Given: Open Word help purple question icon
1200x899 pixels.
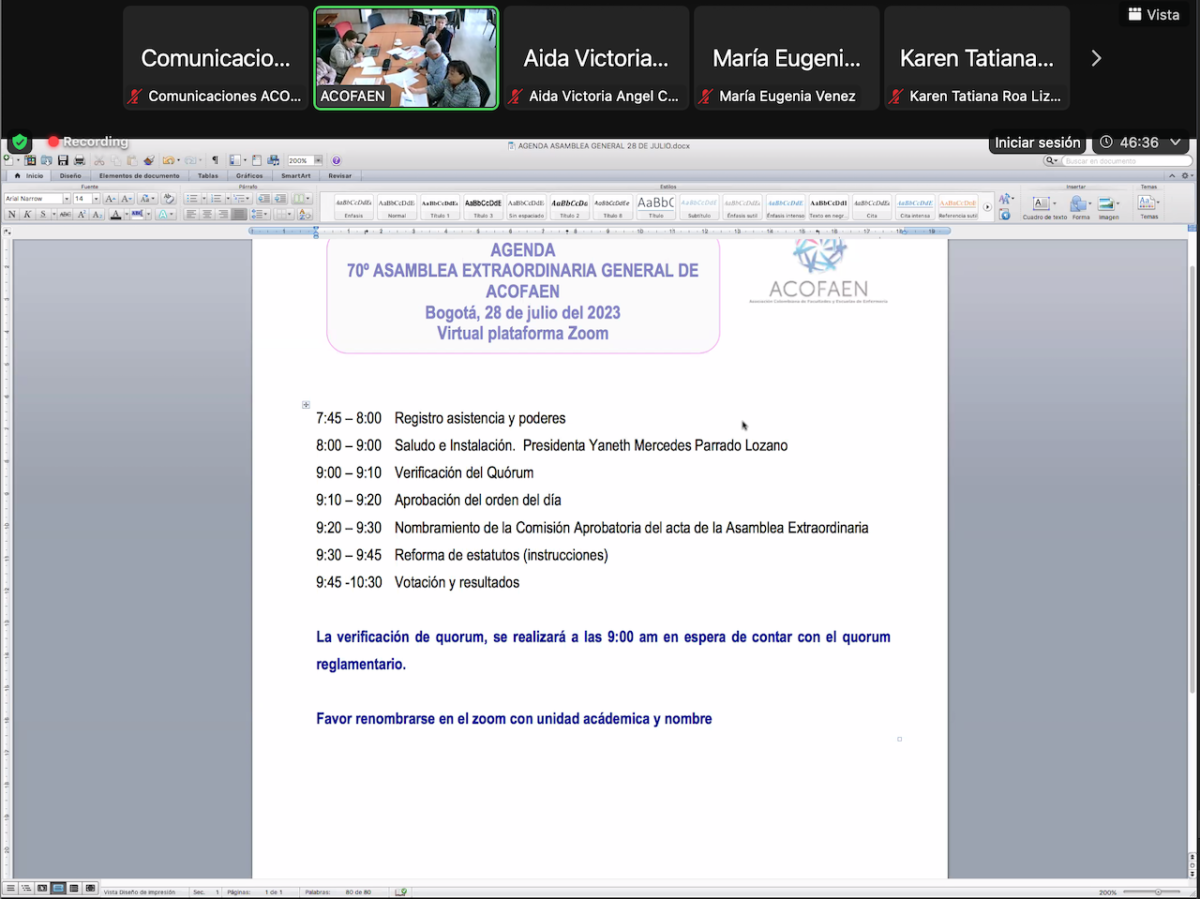Looking at the screenshot, I should pyautogui.click(x=336, y=160).
